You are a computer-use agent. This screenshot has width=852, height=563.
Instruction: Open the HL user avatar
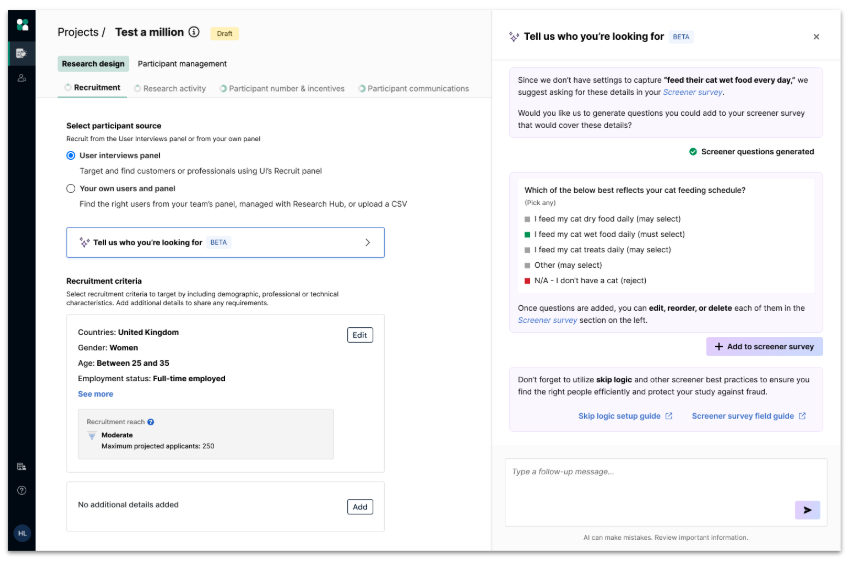22,533
